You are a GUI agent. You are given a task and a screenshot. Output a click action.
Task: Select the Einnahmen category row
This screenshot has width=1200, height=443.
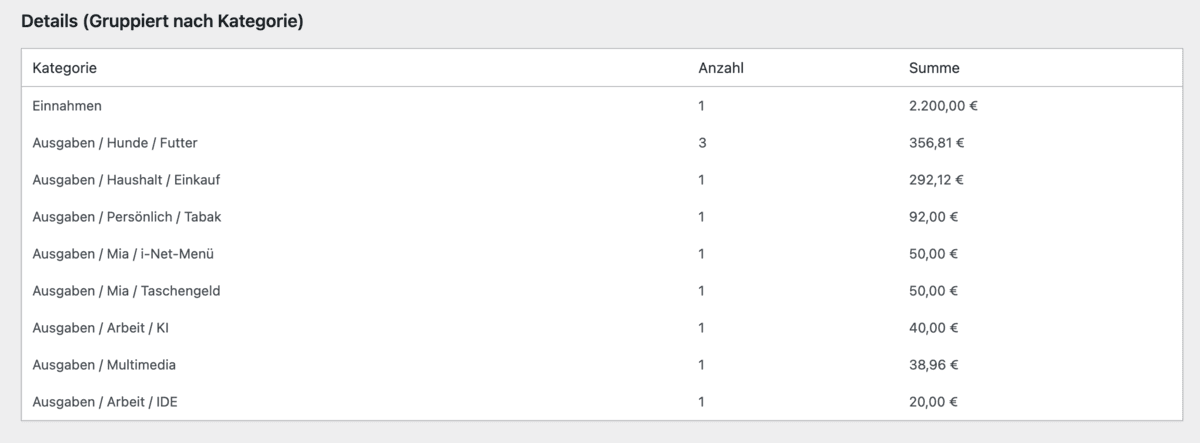pos(67,105)
